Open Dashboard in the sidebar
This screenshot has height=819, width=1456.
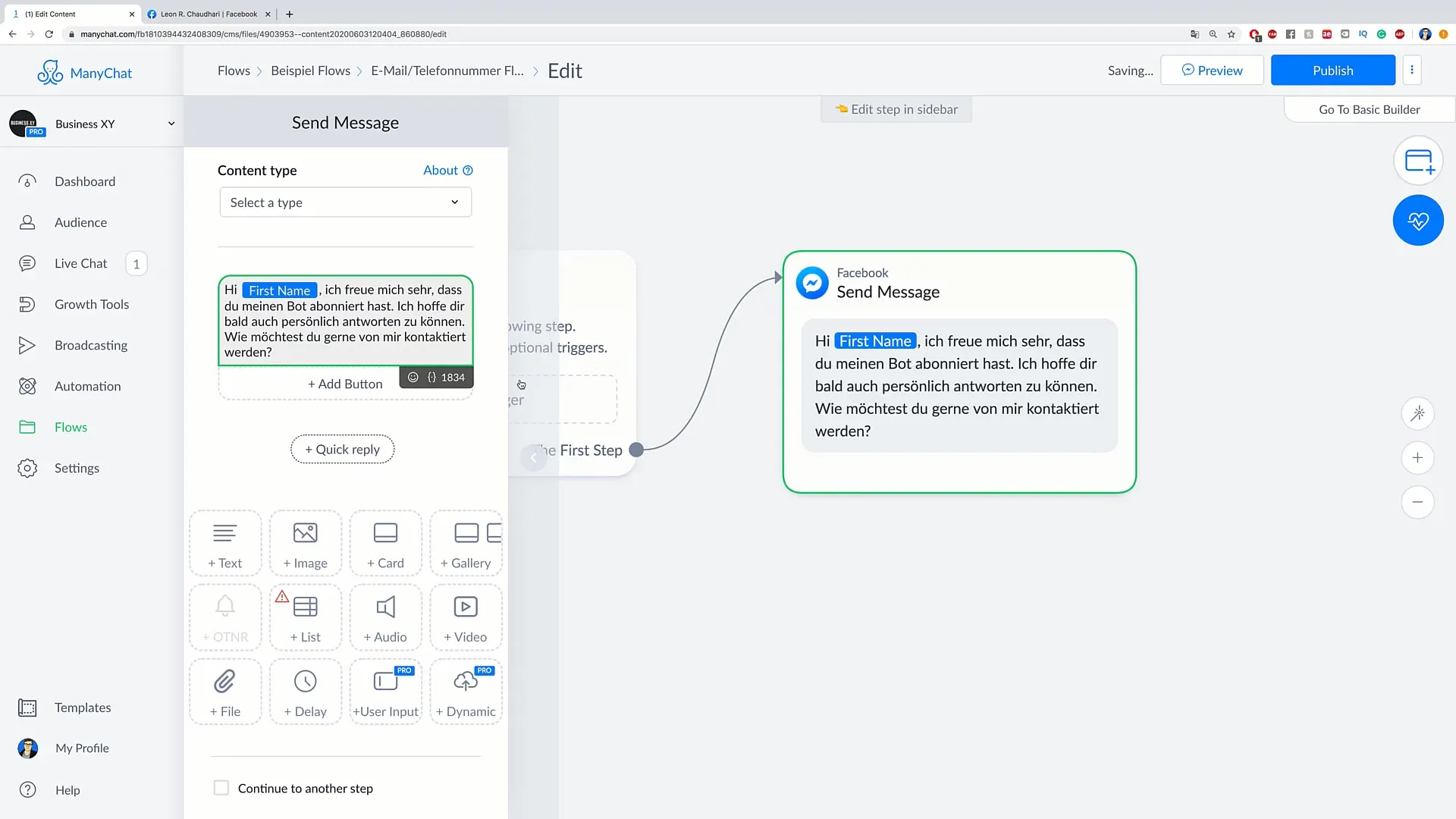[x=85, y=181]
